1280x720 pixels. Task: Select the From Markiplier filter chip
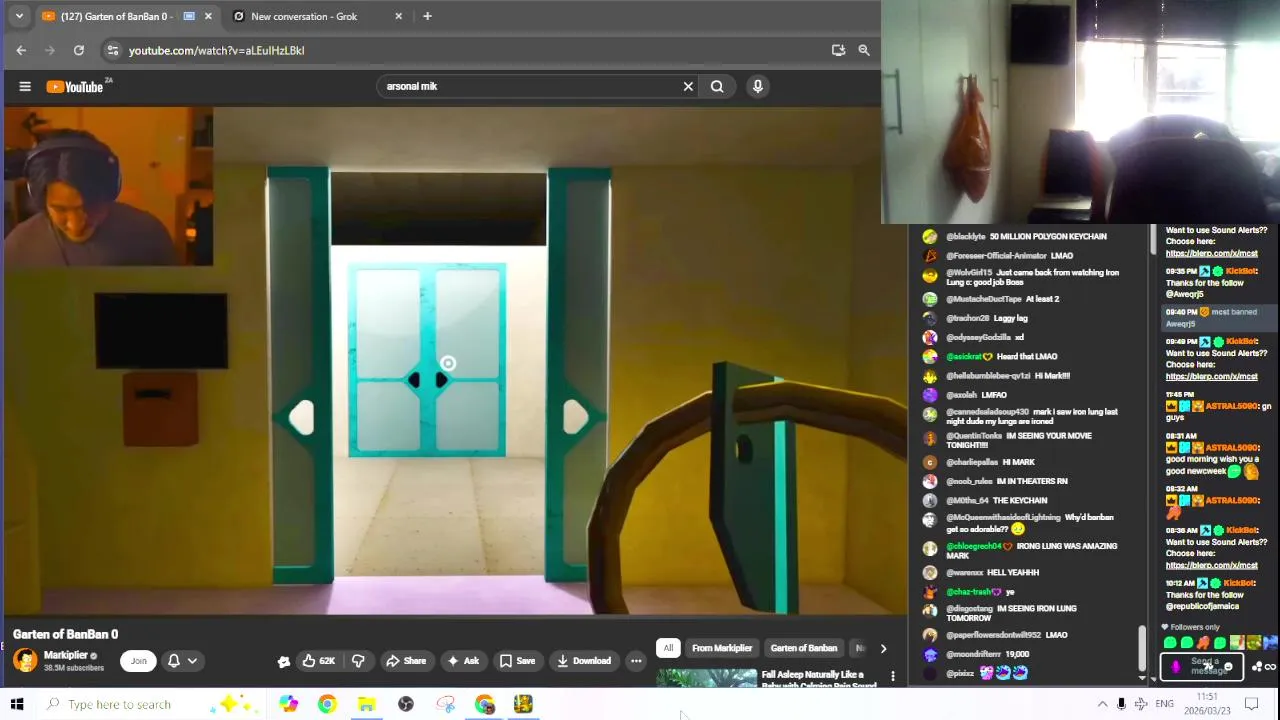tap(722, 648)
